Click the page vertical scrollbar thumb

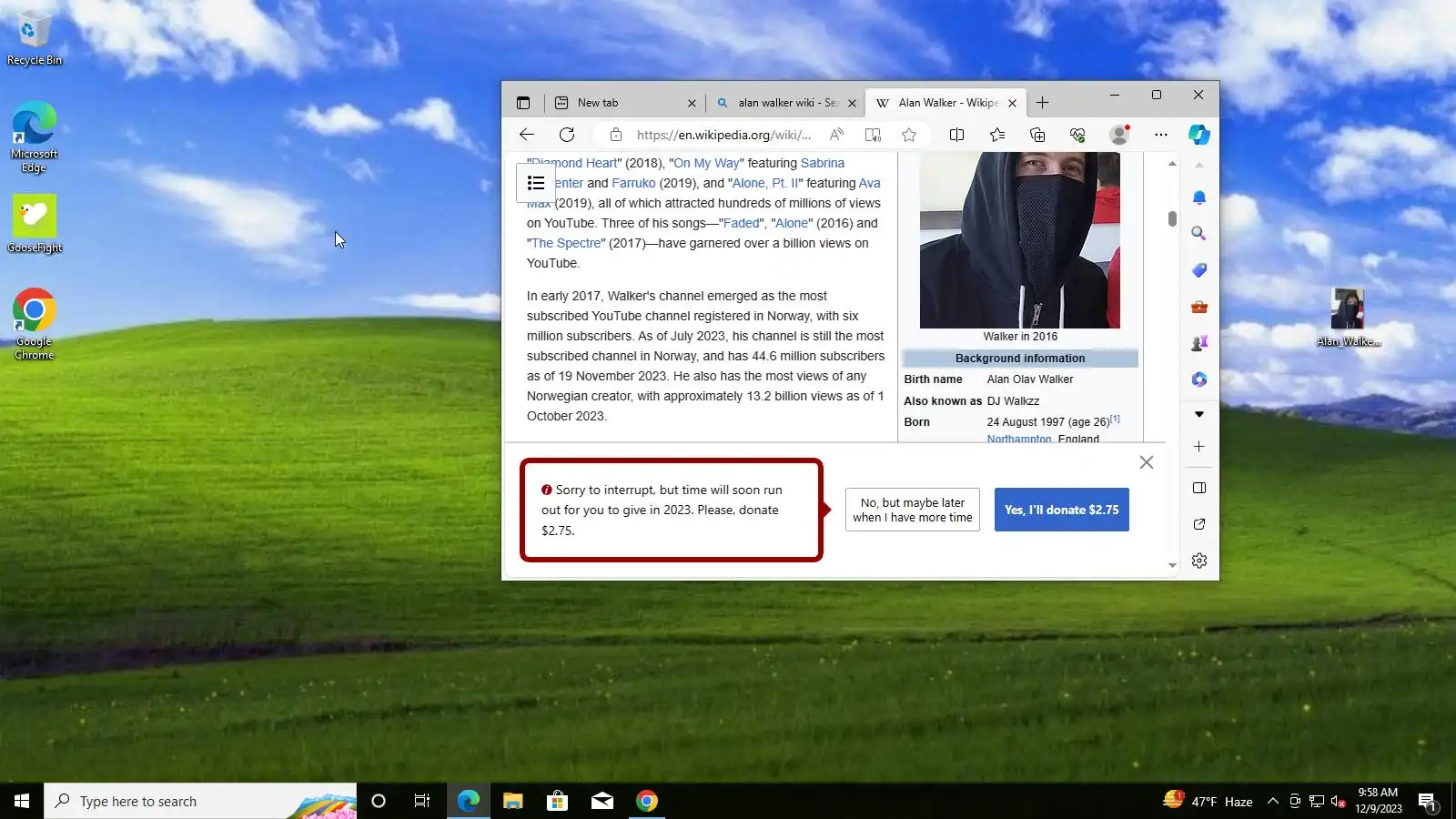coord(1172,218)
